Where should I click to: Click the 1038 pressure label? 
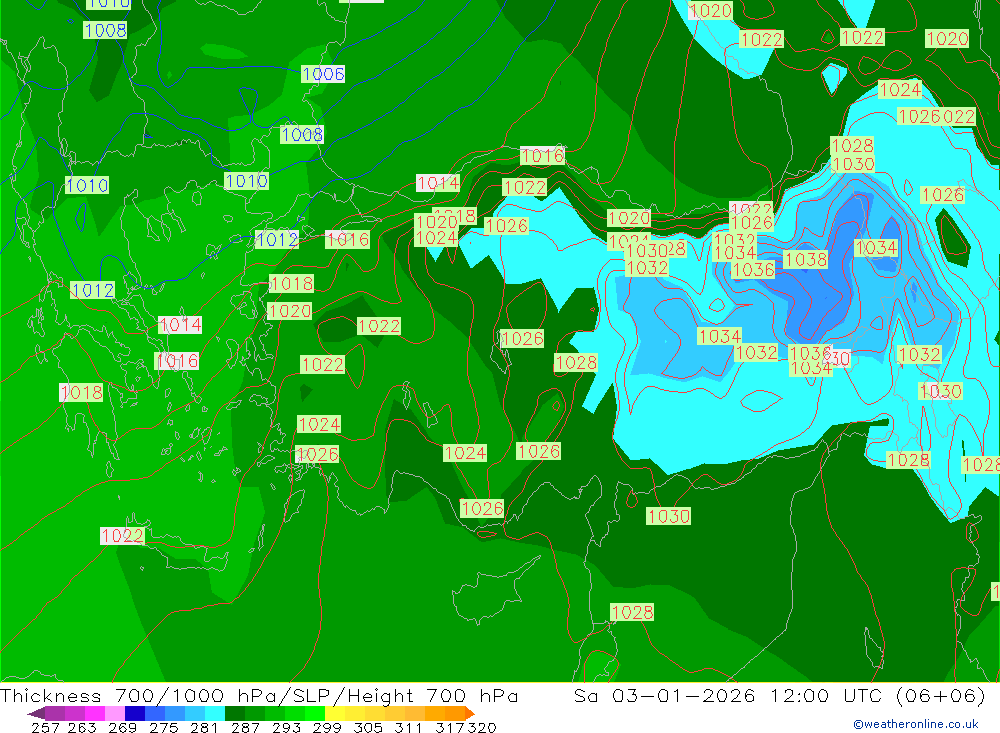coord(805,260)
